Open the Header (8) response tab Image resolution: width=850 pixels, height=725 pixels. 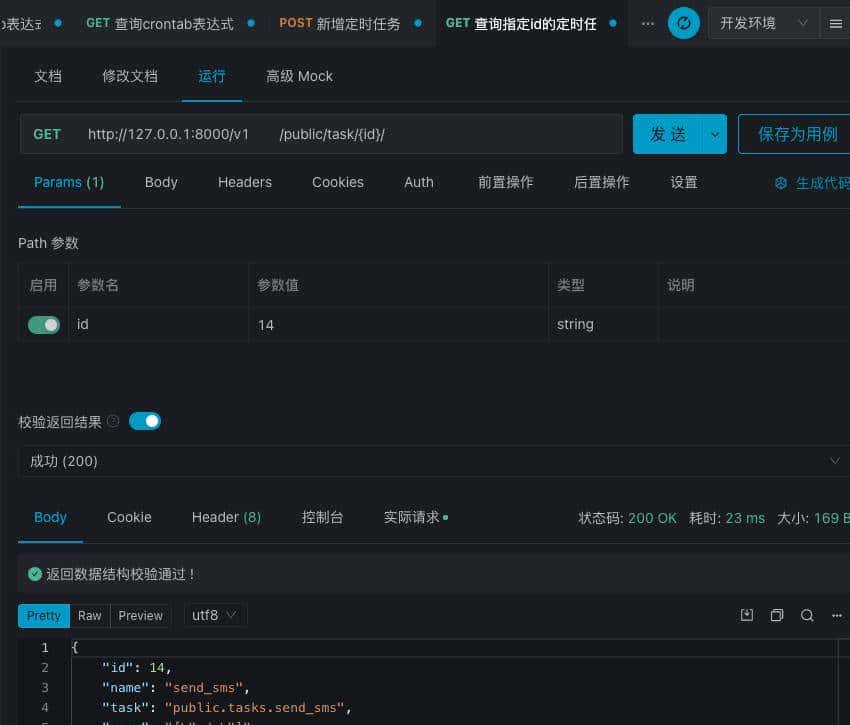coord(226,517)
